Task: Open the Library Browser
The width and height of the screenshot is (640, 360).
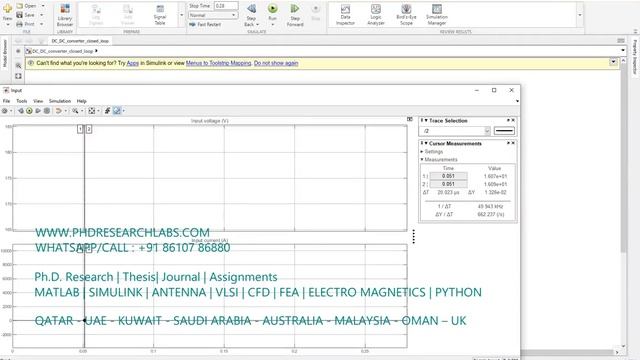Action: click(64, 15)
